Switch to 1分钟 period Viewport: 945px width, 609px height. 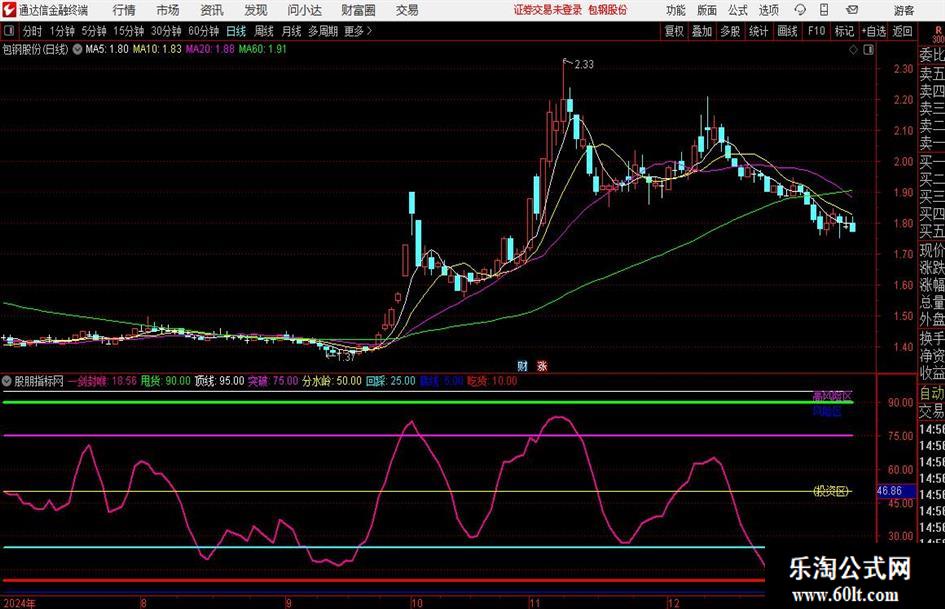point(62,31)
